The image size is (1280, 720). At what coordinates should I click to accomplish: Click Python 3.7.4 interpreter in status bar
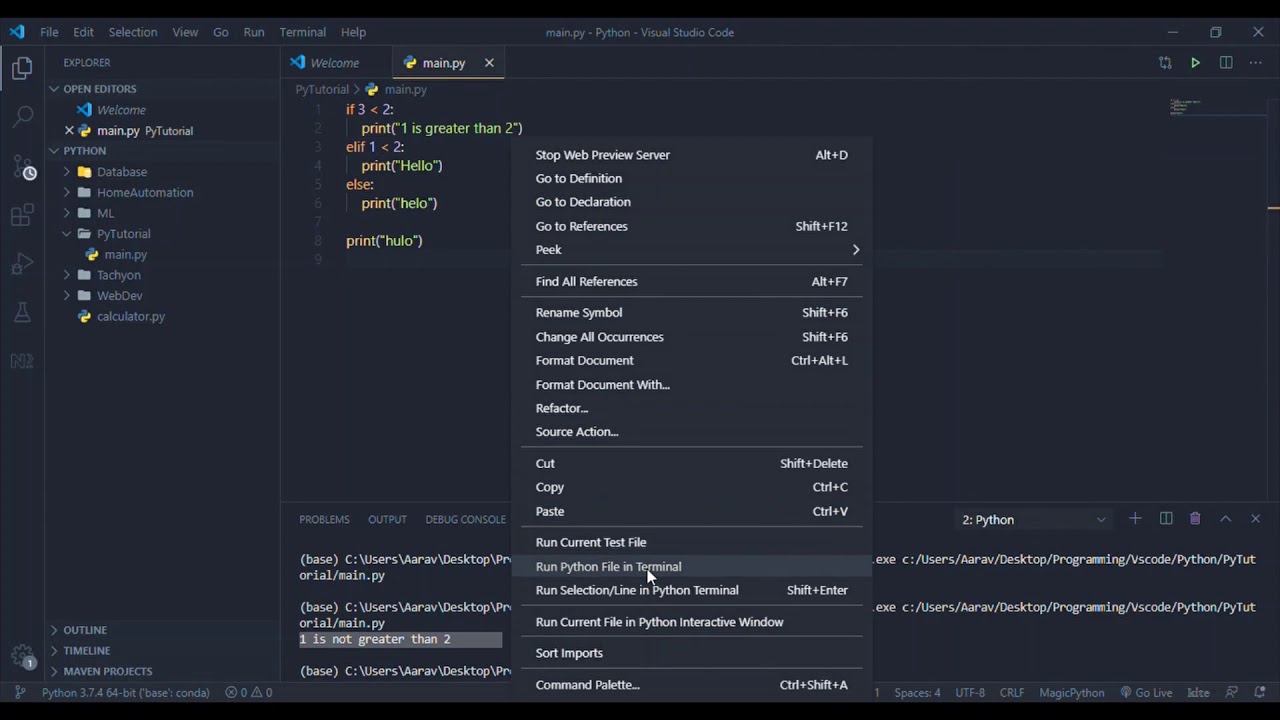coord(126,692)
